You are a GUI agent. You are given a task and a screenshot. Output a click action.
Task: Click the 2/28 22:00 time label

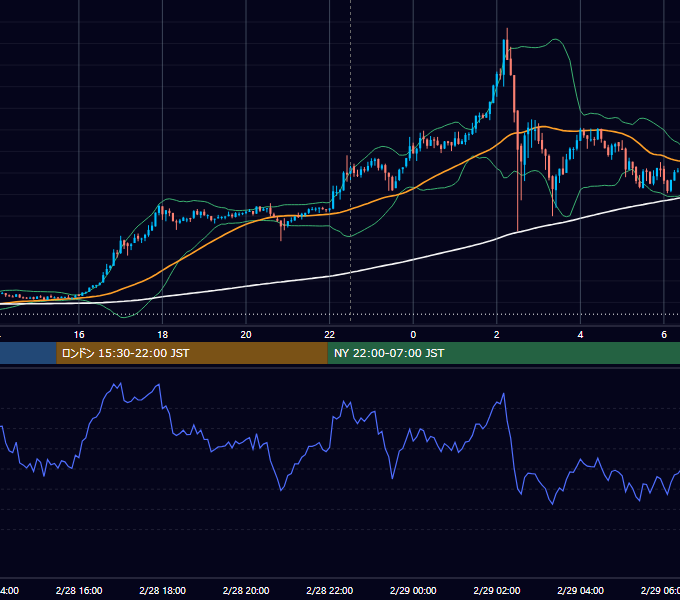[x=330, y=590]
